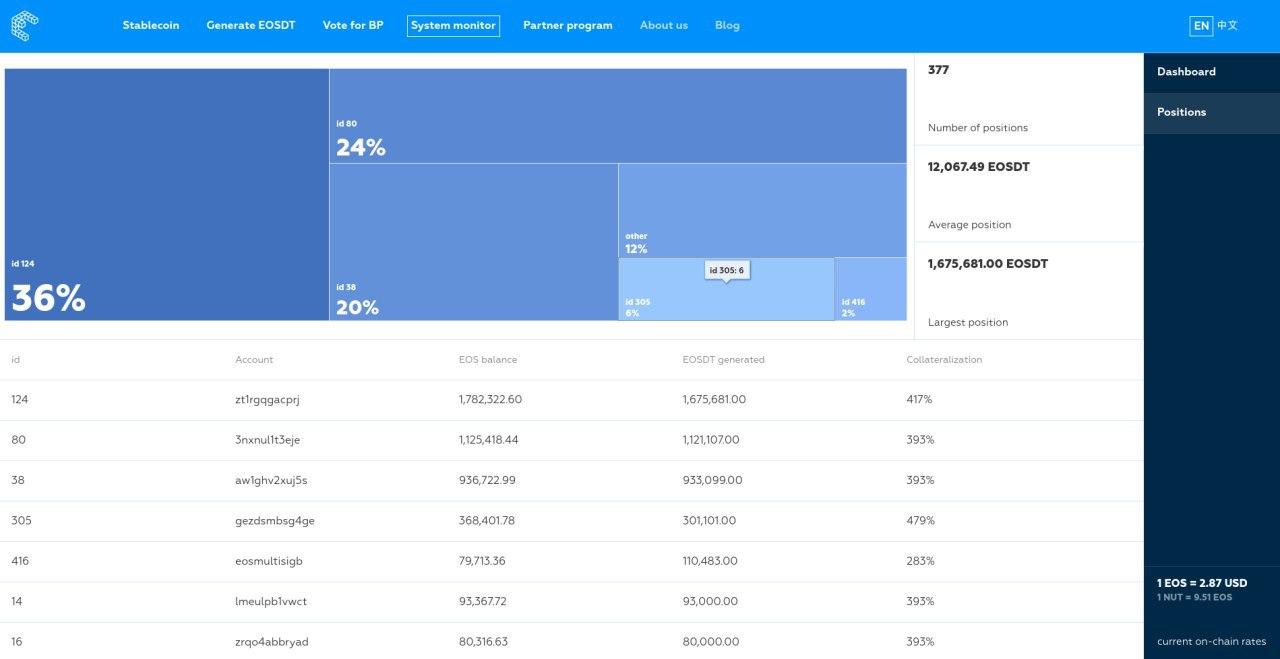Click the id 416 treemap block
Screen dimensions: 1280x659
(871, 289)
